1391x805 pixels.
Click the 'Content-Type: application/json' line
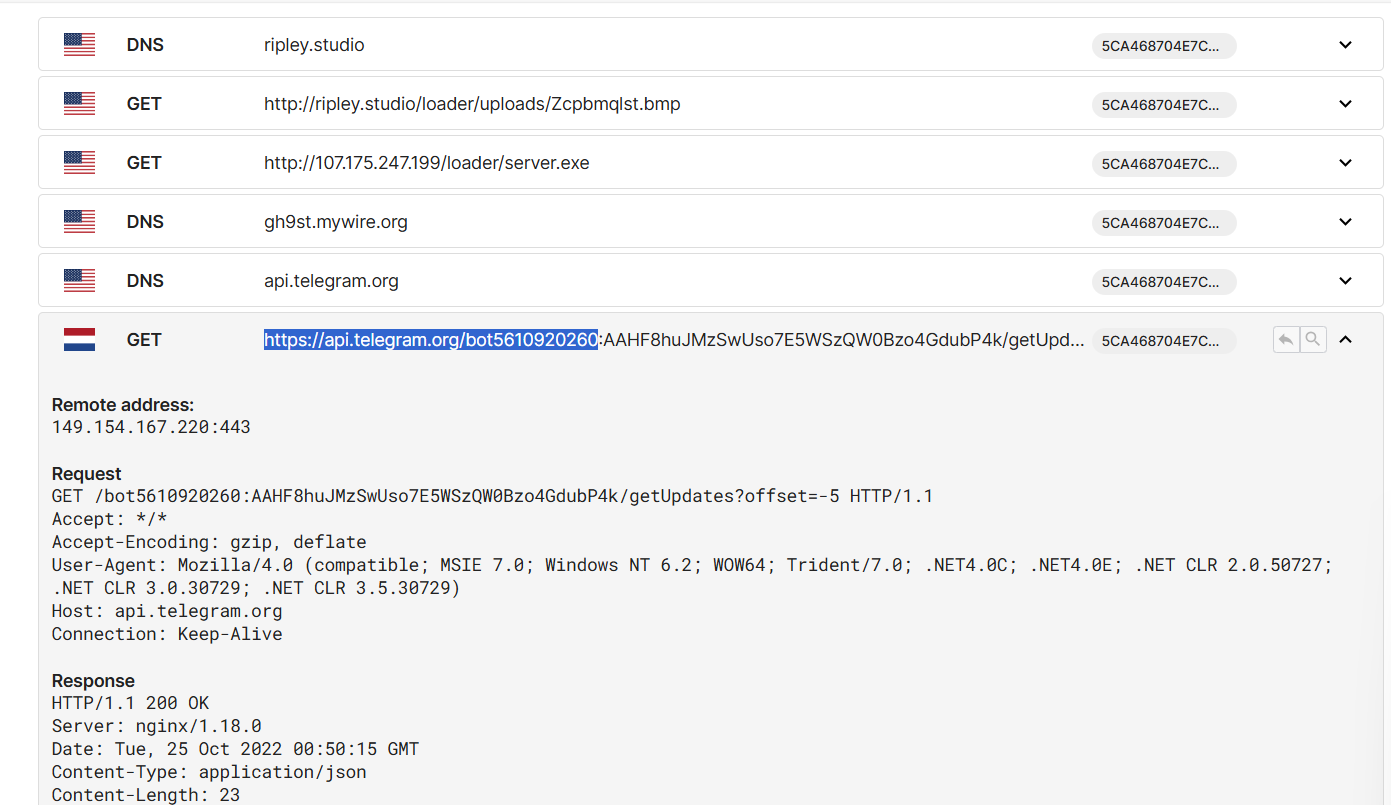point(209,772)
